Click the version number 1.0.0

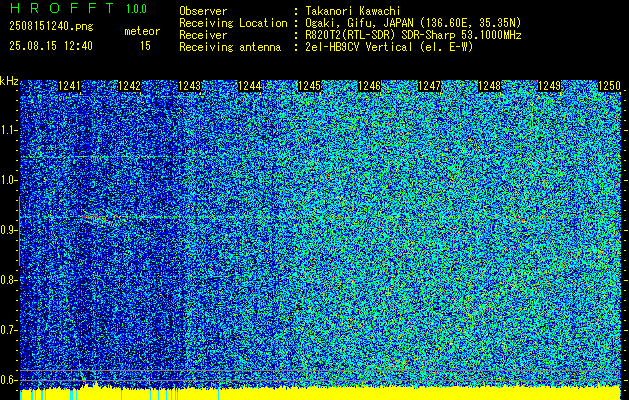tap(136, 9)
